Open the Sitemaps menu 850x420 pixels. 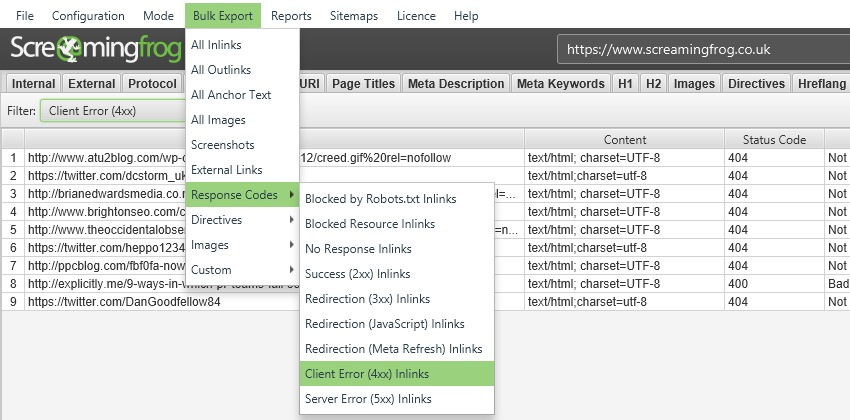tap(354, 16)
